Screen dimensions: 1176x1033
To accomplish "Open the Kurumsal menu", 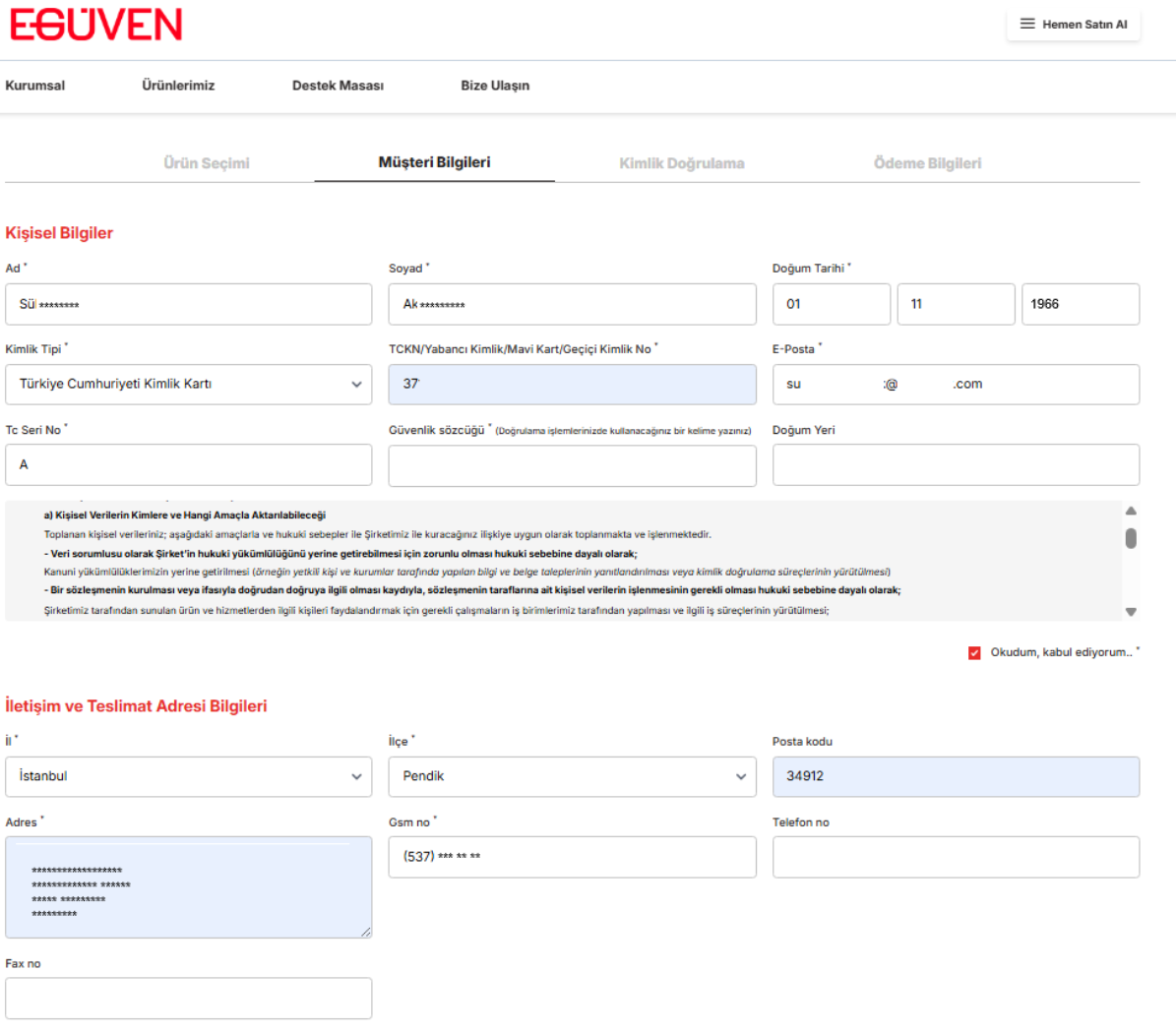I will point(33,86).
